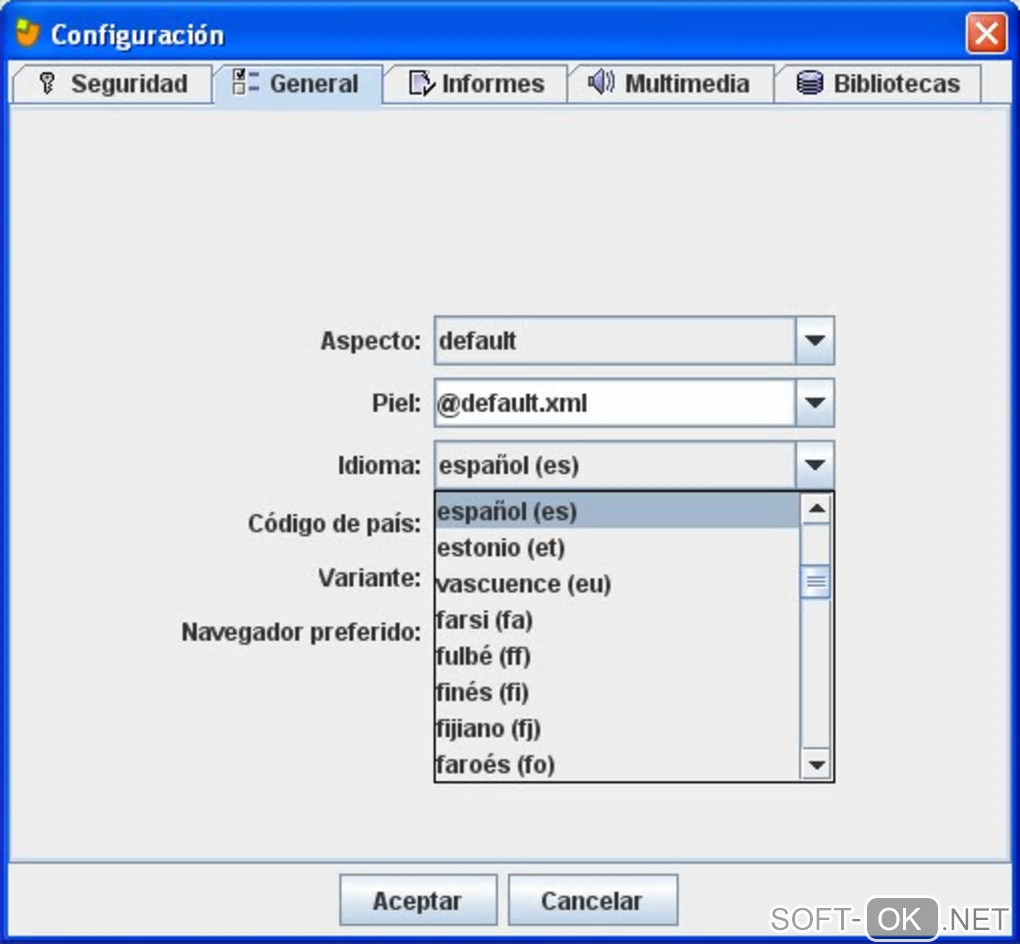Go to the Bibliotecas tab
1020x944 pixels.
tap(878, 84)
